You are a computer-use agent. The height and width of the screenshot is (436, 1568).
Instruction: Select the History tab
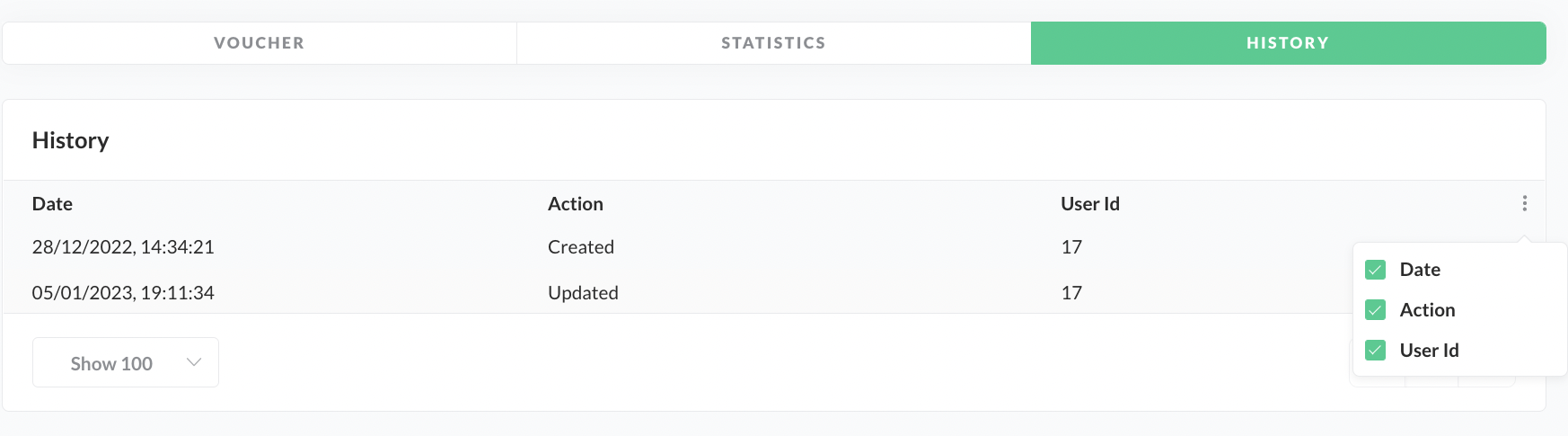(1288, 43)
